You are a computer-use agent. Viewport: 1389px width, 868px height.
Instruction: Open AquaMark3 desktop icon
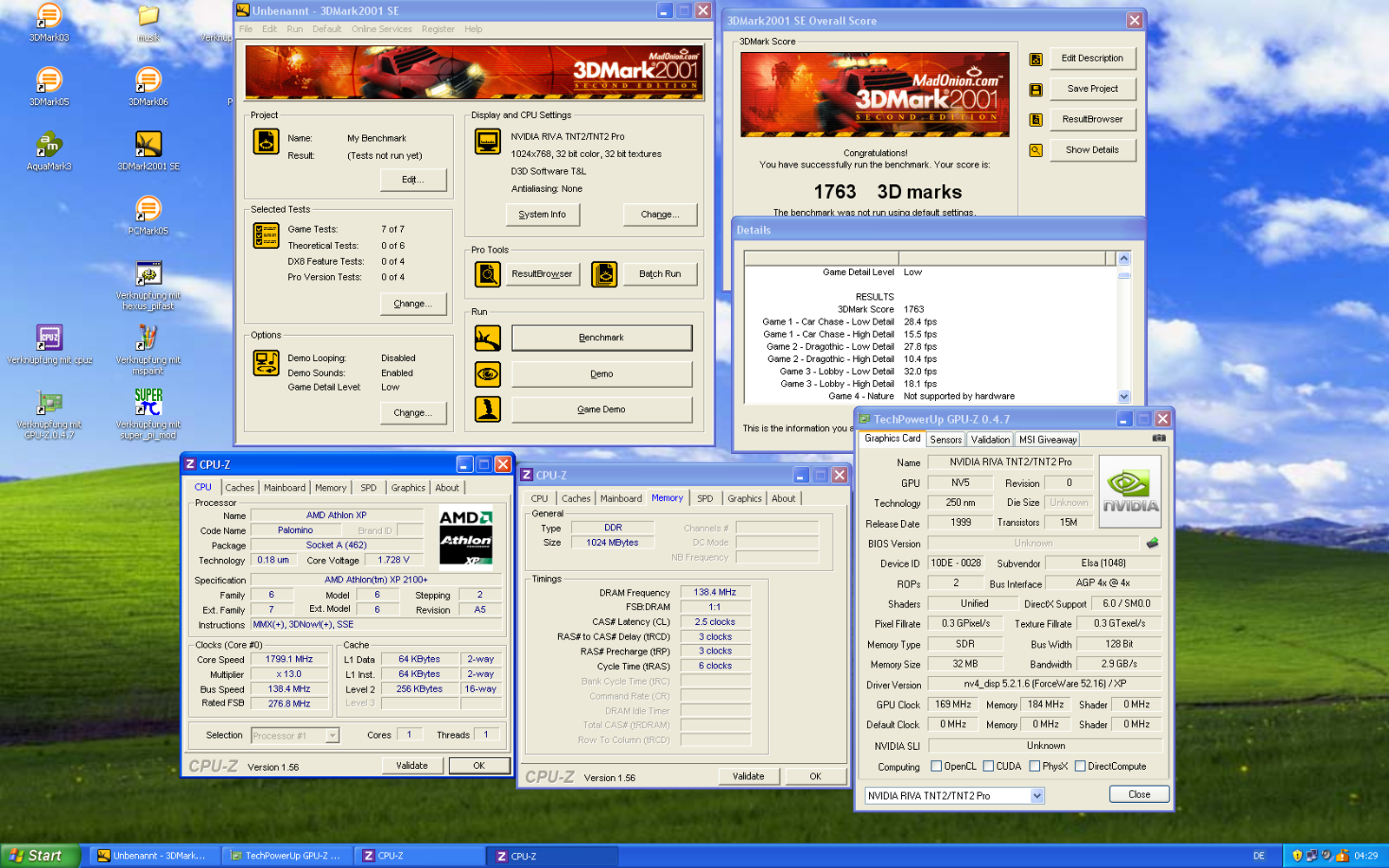pos(49,144)
